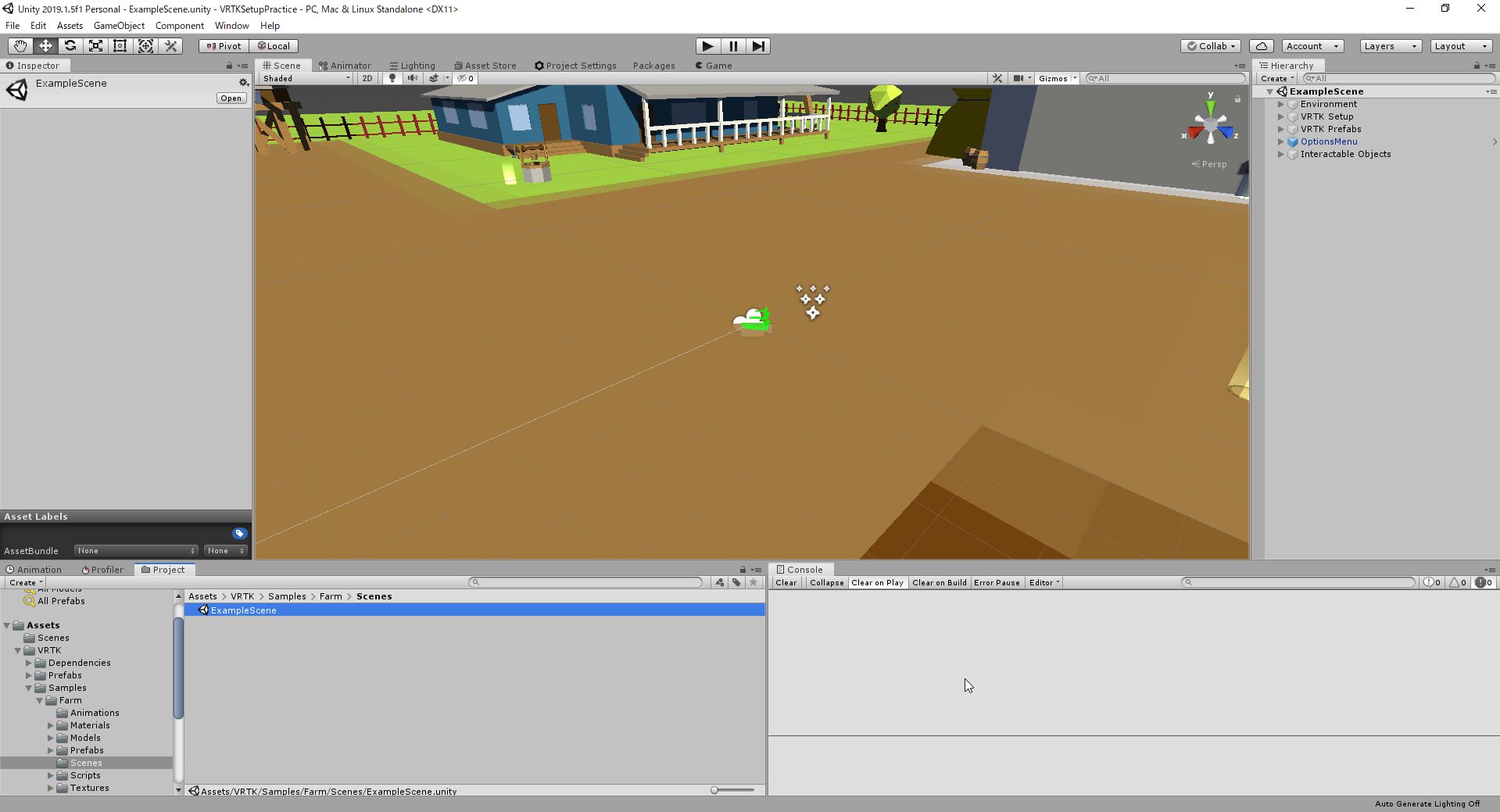Toggle Error Pause in Console

(997, 582)
